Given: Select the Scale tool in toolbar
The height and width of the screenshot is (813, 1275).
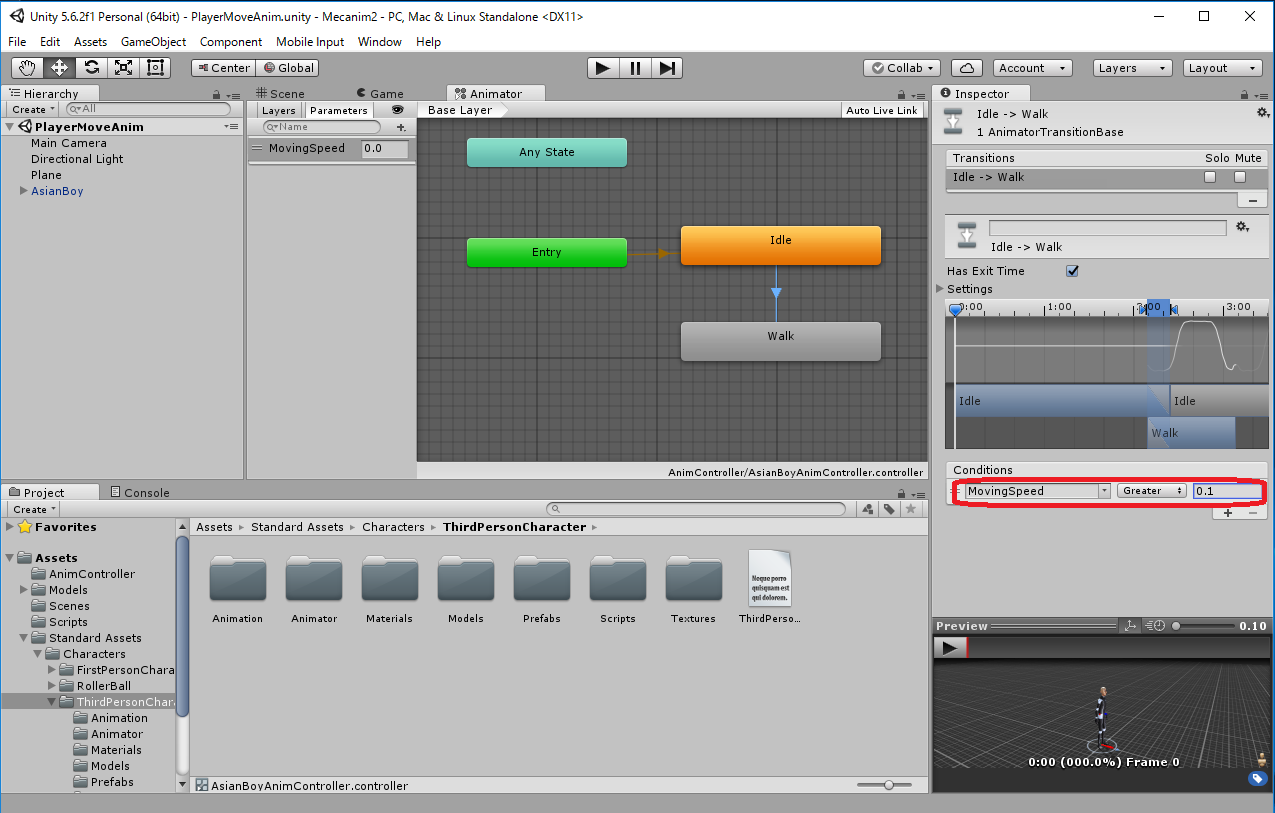Looking at the screenshot, I should point(123,68).
